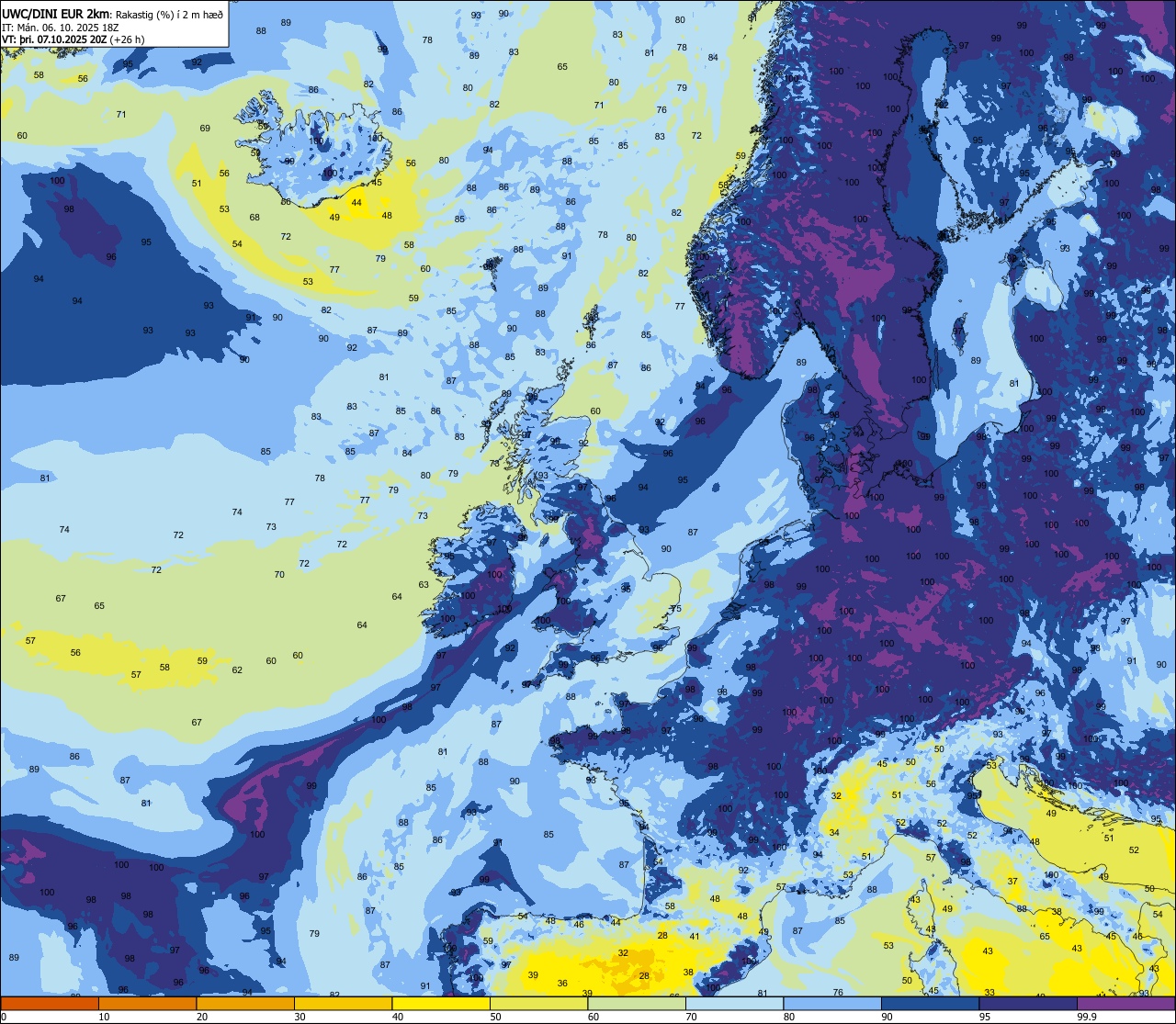Click the valid time line ending '(+26 h)'
This screenshot has width=1176, height=1024.
(73, 39)
